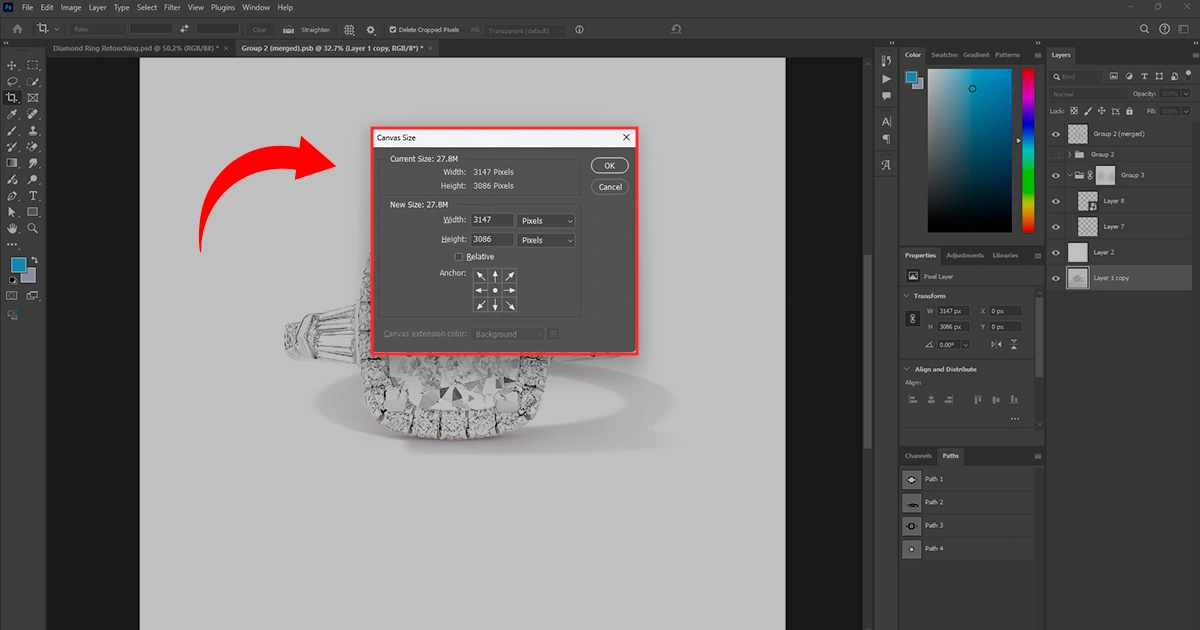Collapse the Transform section in Properties
This screenshot has width=1200, height=630.
tap(907, 296)
